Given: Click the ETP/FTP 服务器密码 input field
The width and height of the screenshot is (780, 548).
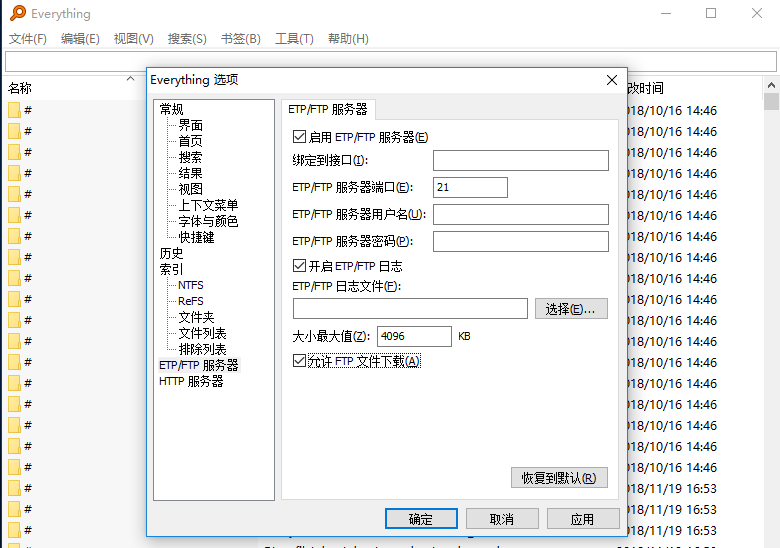Looking at the screenshot, I should click(521, 241).
